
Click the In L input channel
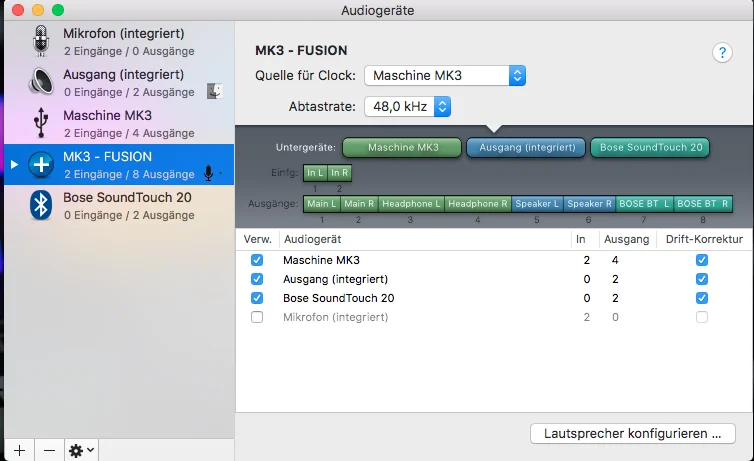(x=315, y=173)
